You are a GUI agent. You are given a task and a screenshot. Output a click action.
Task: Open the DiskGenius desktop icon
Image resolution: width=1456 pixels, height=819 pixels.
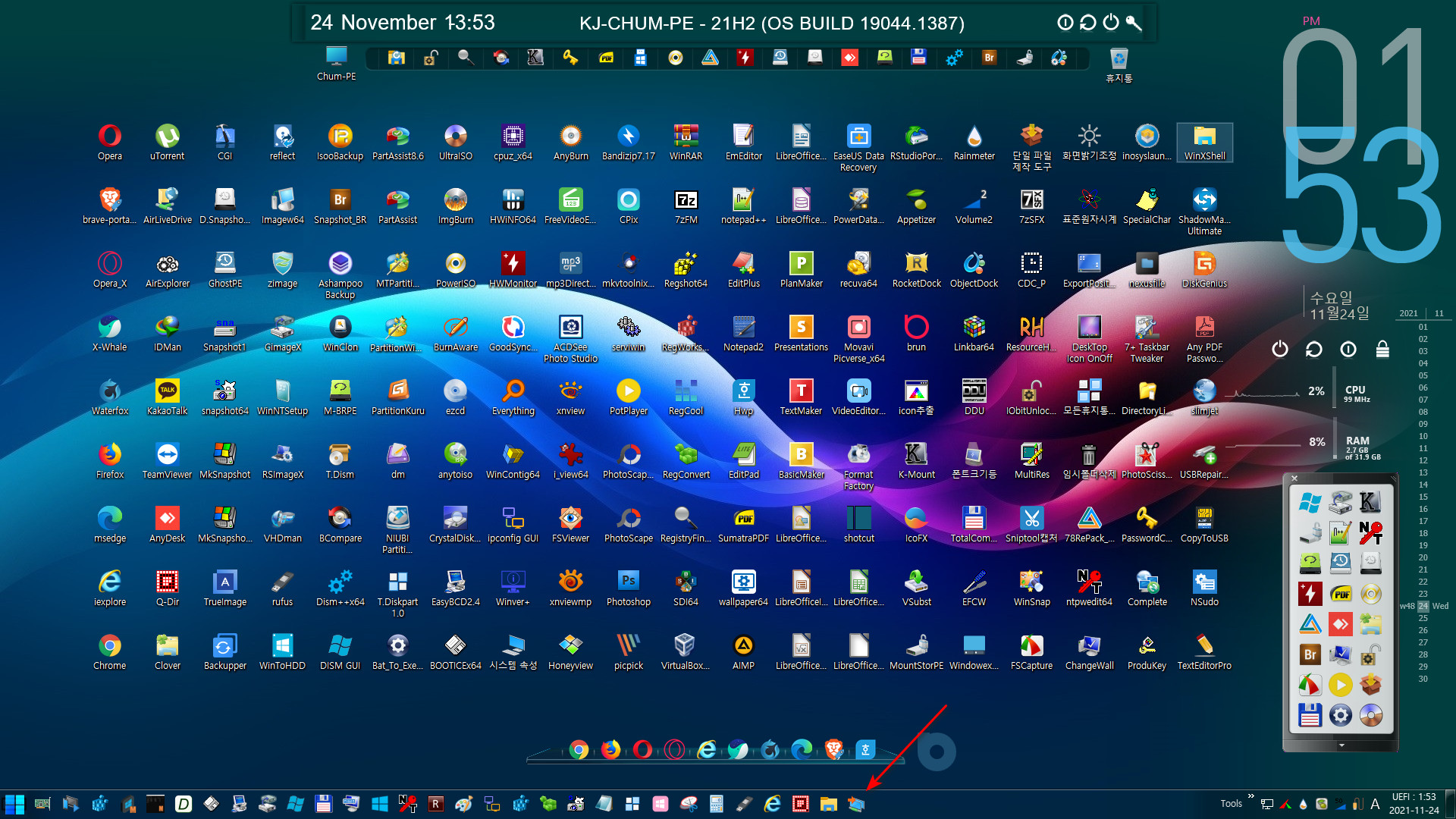1204,270
